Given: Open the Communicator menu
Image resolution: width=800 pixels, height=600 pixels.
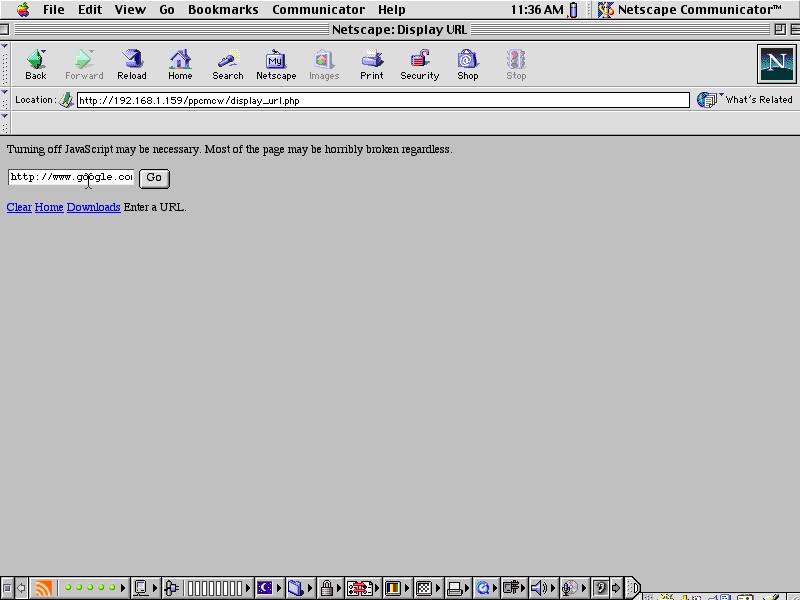Looking at the screenshot, I should pos(318,9).
